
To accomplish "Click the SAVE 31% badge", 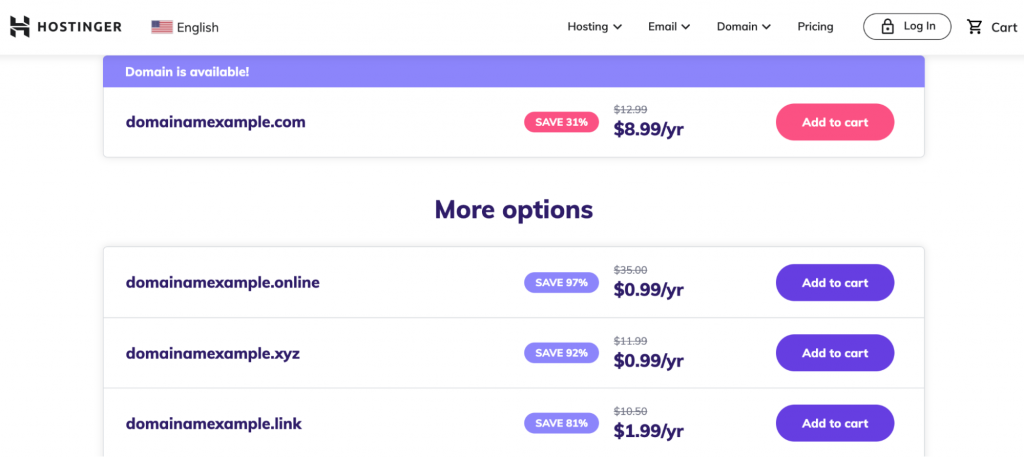I will click(562, 122).
